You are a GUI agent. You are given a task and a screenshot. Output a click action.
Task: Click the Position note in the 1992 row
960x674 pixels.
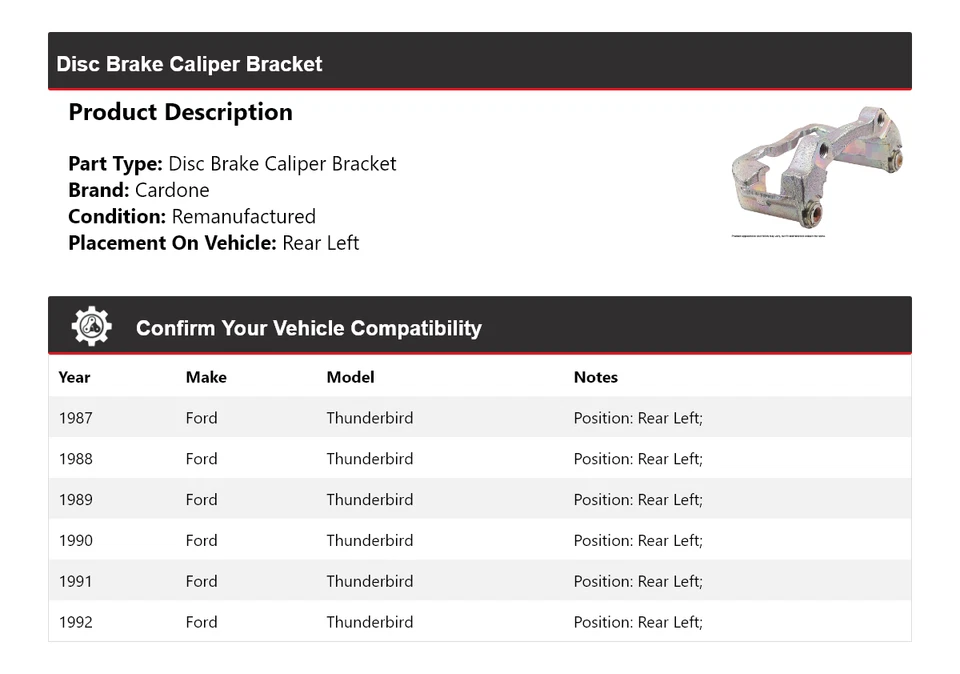pyautogui.click(x=638, y=622)
